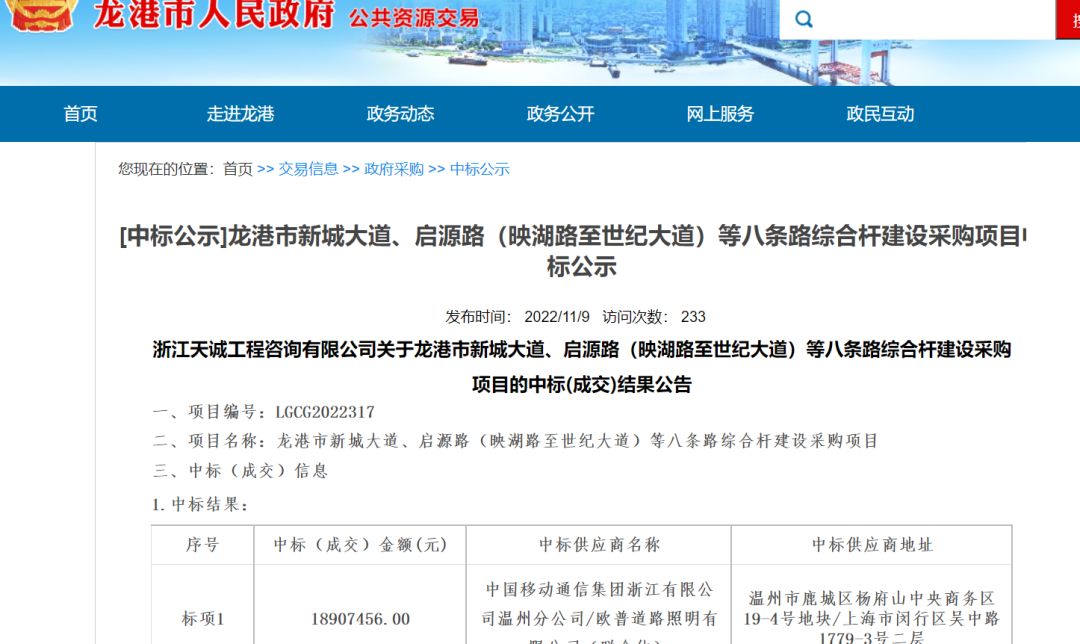
Task: Click the 公共资源交易 header label
Action: pos(416,16)
